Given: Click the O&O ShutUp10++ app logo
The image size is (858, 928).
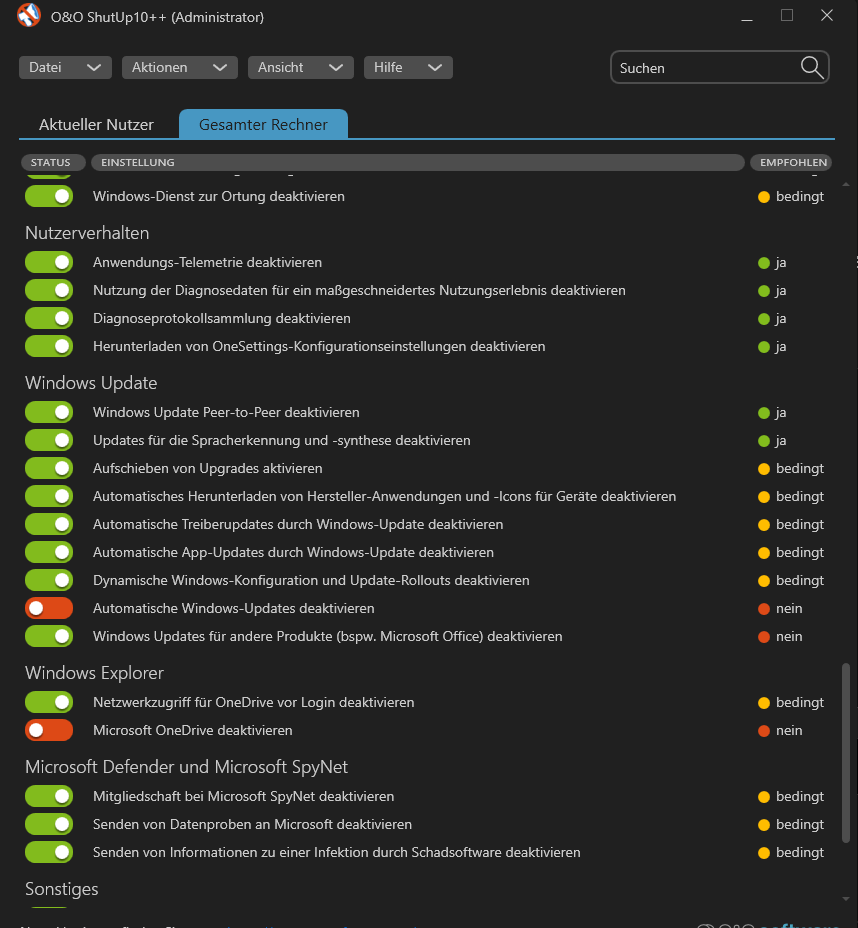Looking at the screenshot, I should click(28, 16).
